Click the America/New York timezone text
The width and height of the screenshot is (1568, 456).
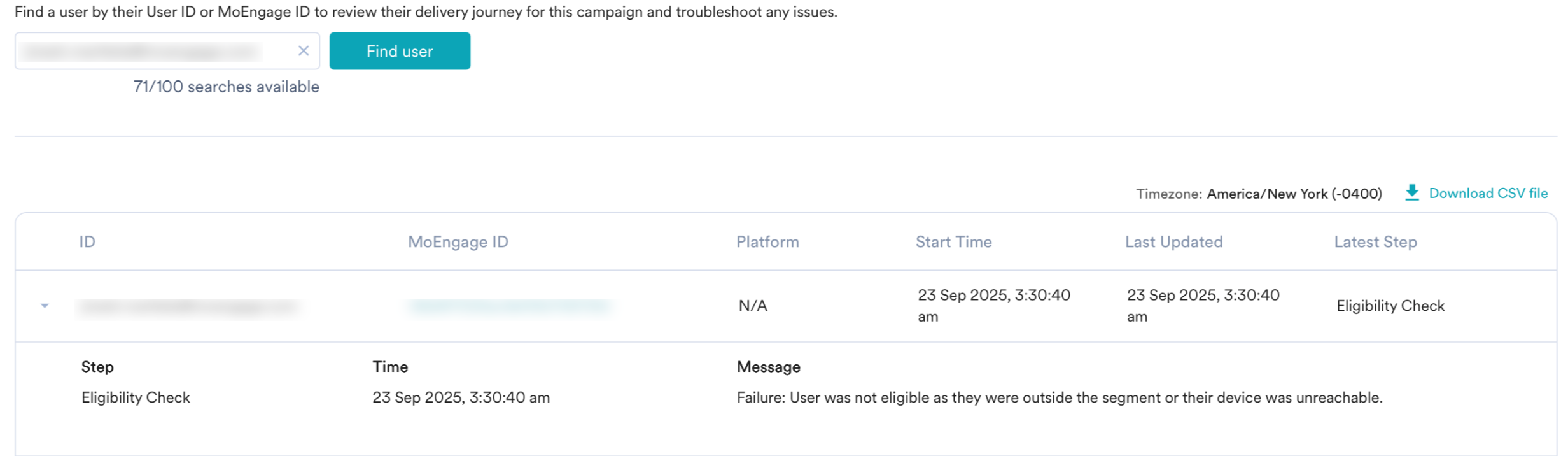(1294, 194)
